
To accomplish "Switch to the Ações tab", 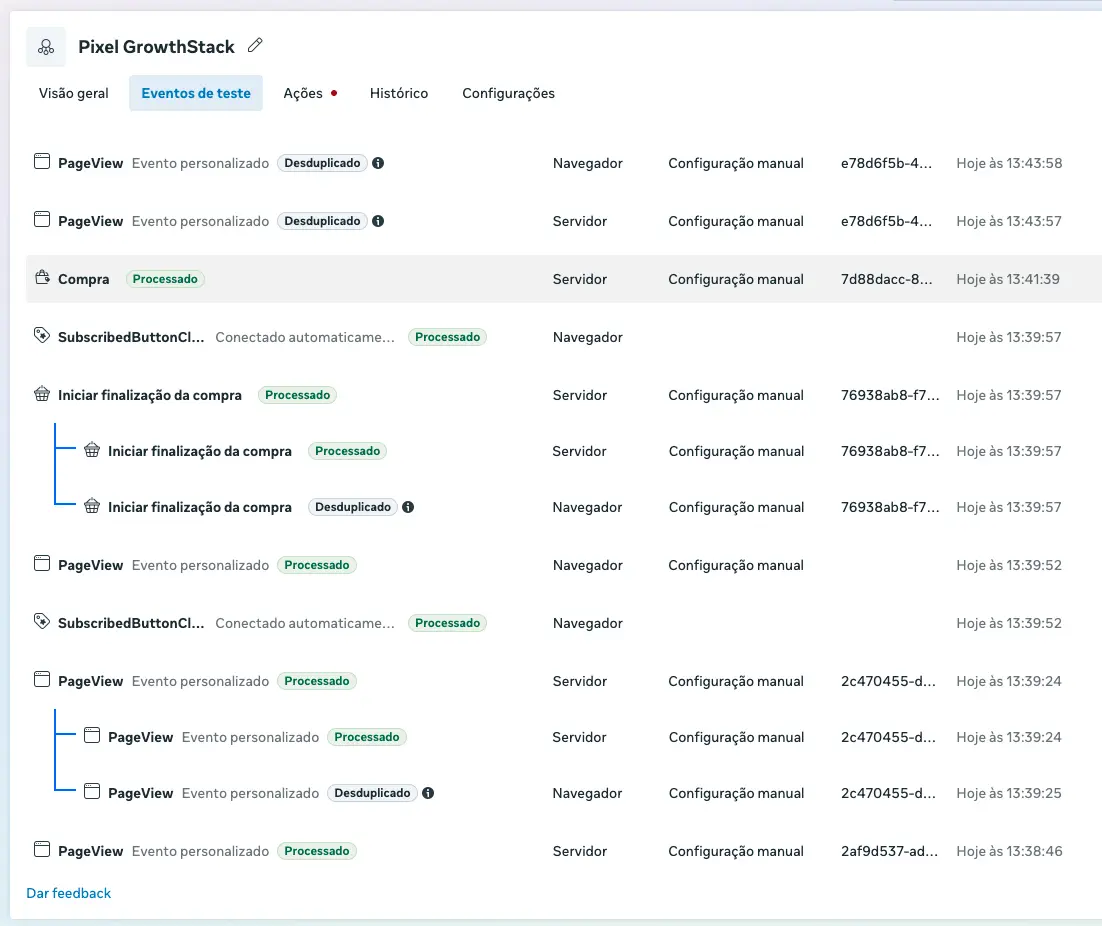I will [310, 93].
